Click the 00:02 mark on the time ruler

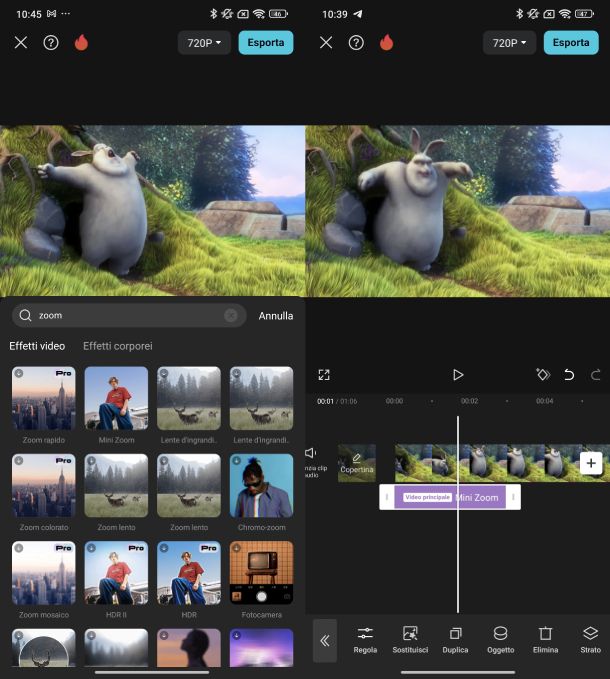469,401
